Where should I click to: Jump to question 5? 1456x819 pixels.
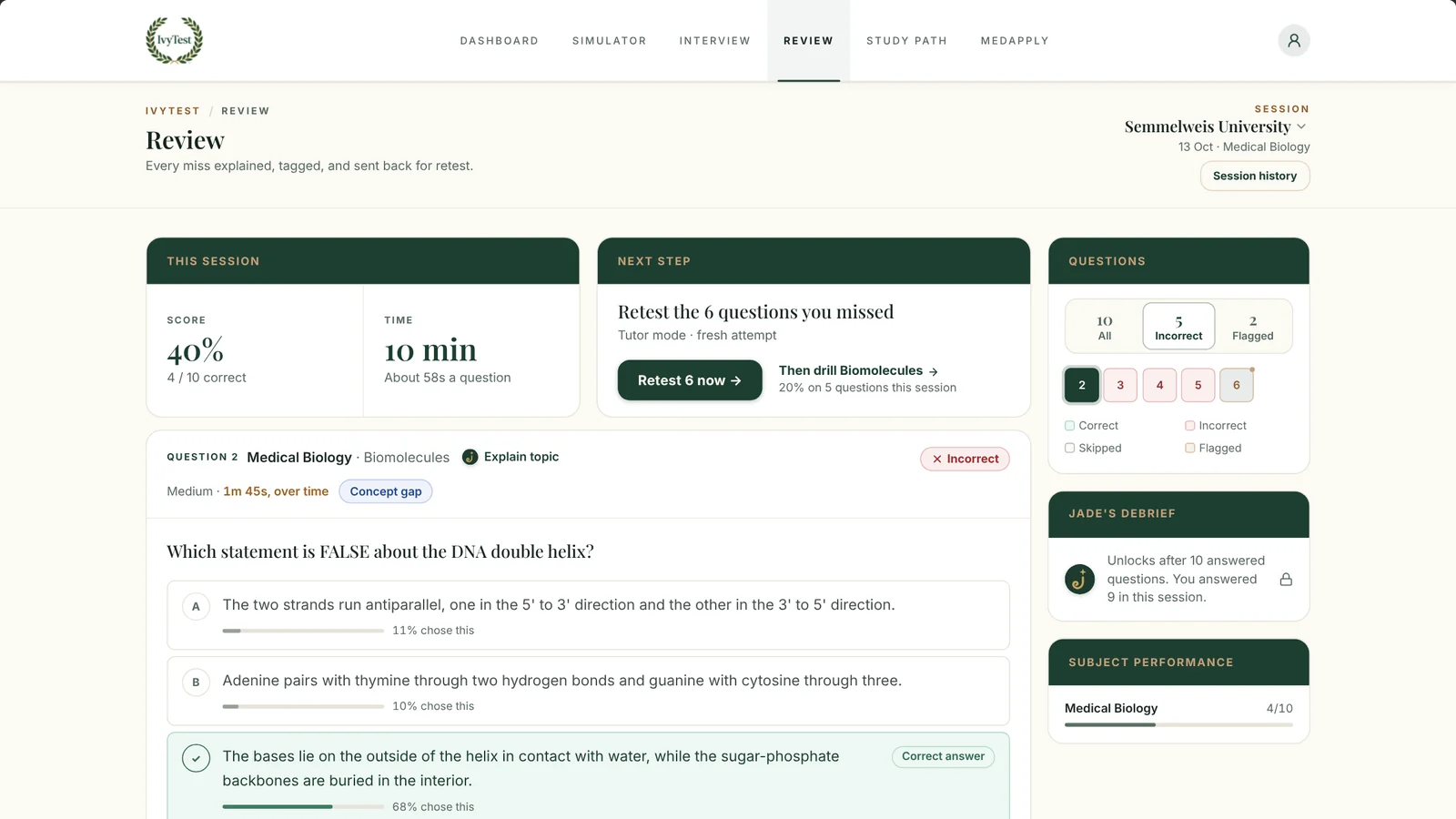pyautogui.click(x=1198, y=385)
